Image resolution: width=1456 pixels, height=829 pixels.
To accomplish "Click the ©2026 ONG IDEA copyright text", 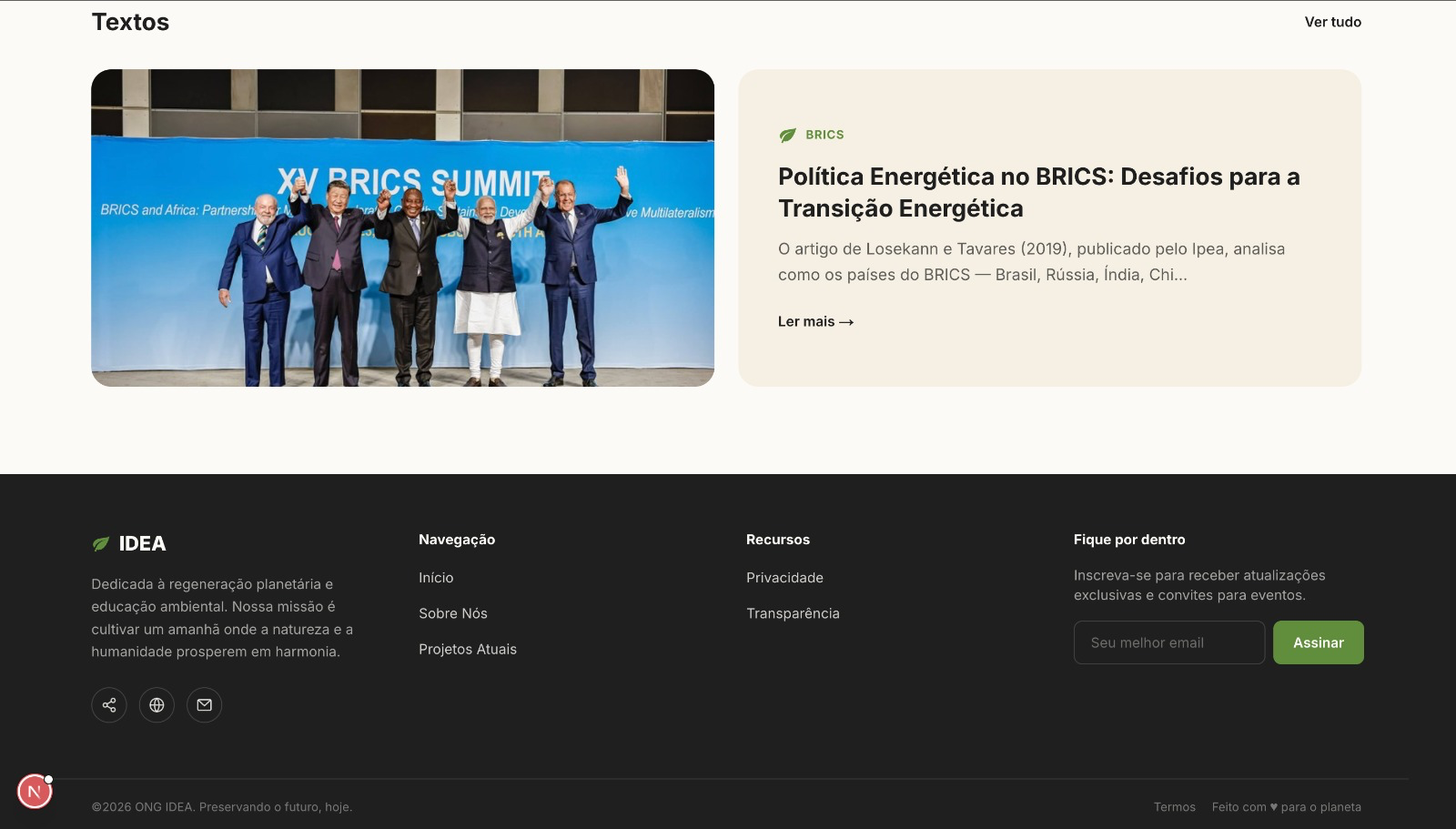I will pyautogui.click(x=222, y=807).
